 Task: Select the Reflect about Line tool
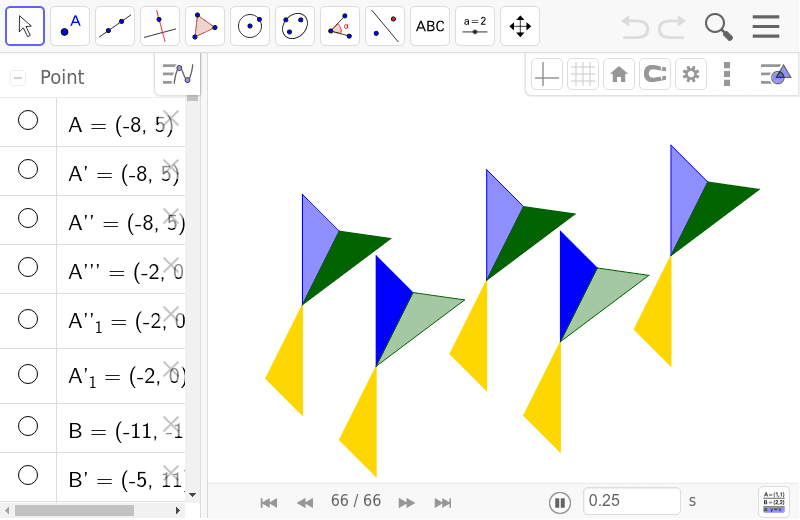click(x=385, y=26)
